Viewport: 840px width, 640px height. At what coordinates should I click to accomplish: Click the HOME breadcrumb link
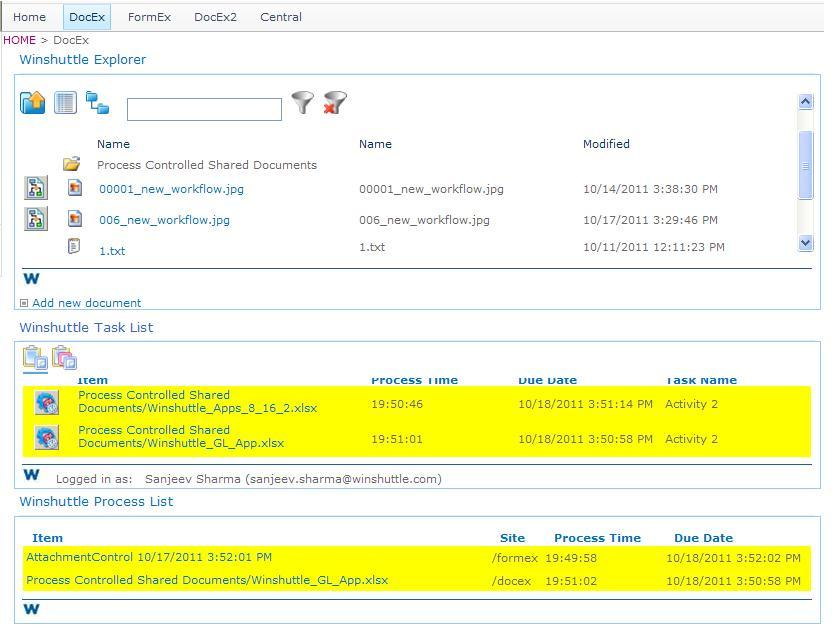19,39
